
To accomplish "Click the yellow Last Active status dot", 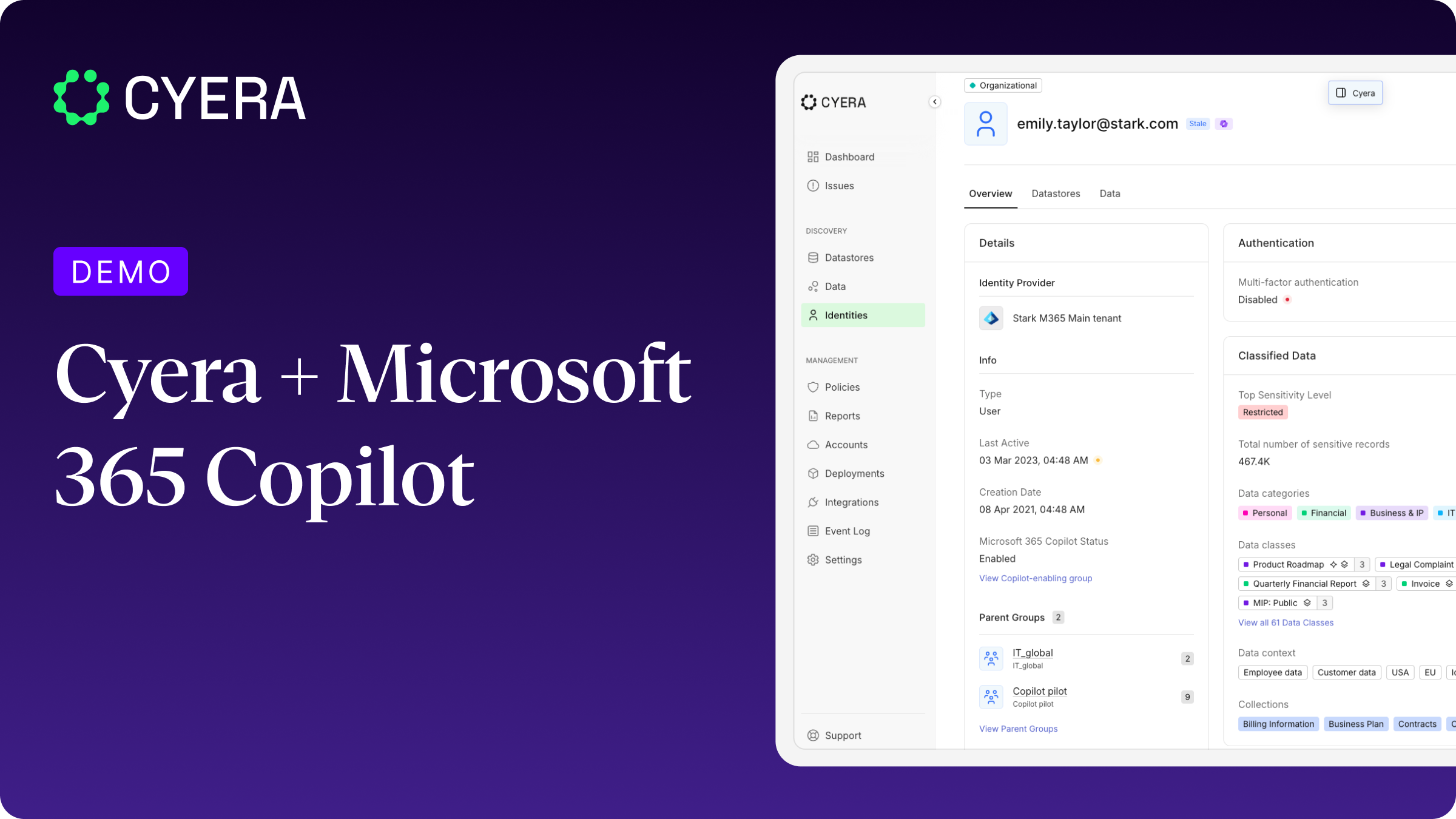I will (1097, 460).
